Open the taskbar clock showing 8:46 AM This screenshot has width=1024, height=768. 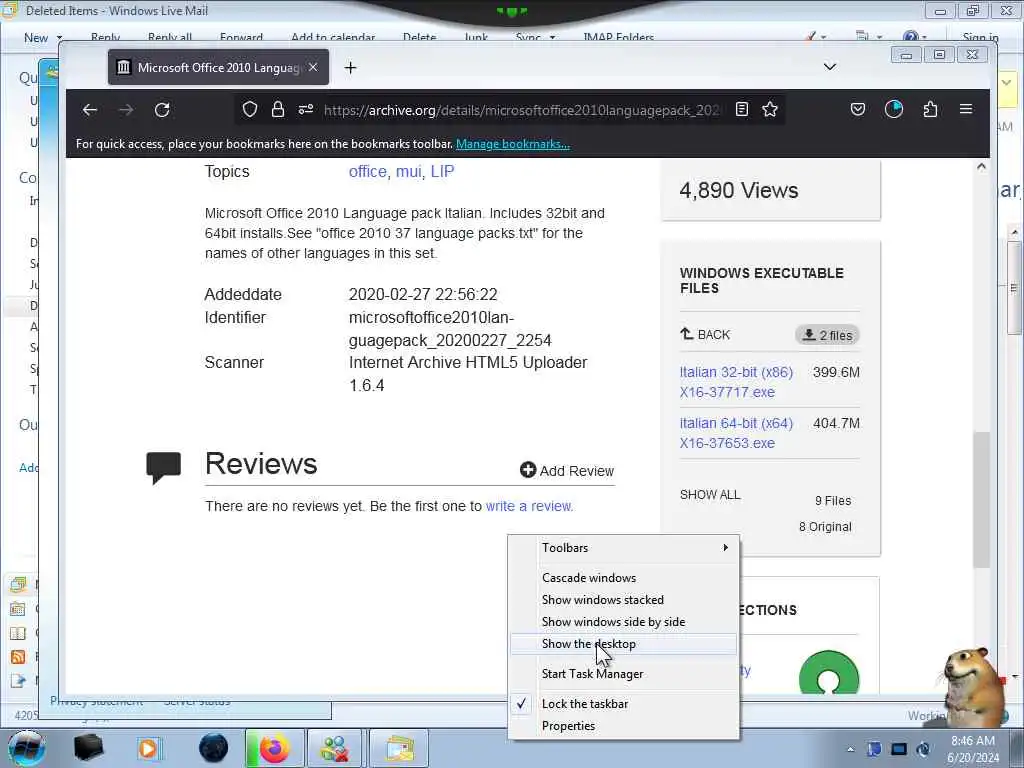(x=973, y=749)
